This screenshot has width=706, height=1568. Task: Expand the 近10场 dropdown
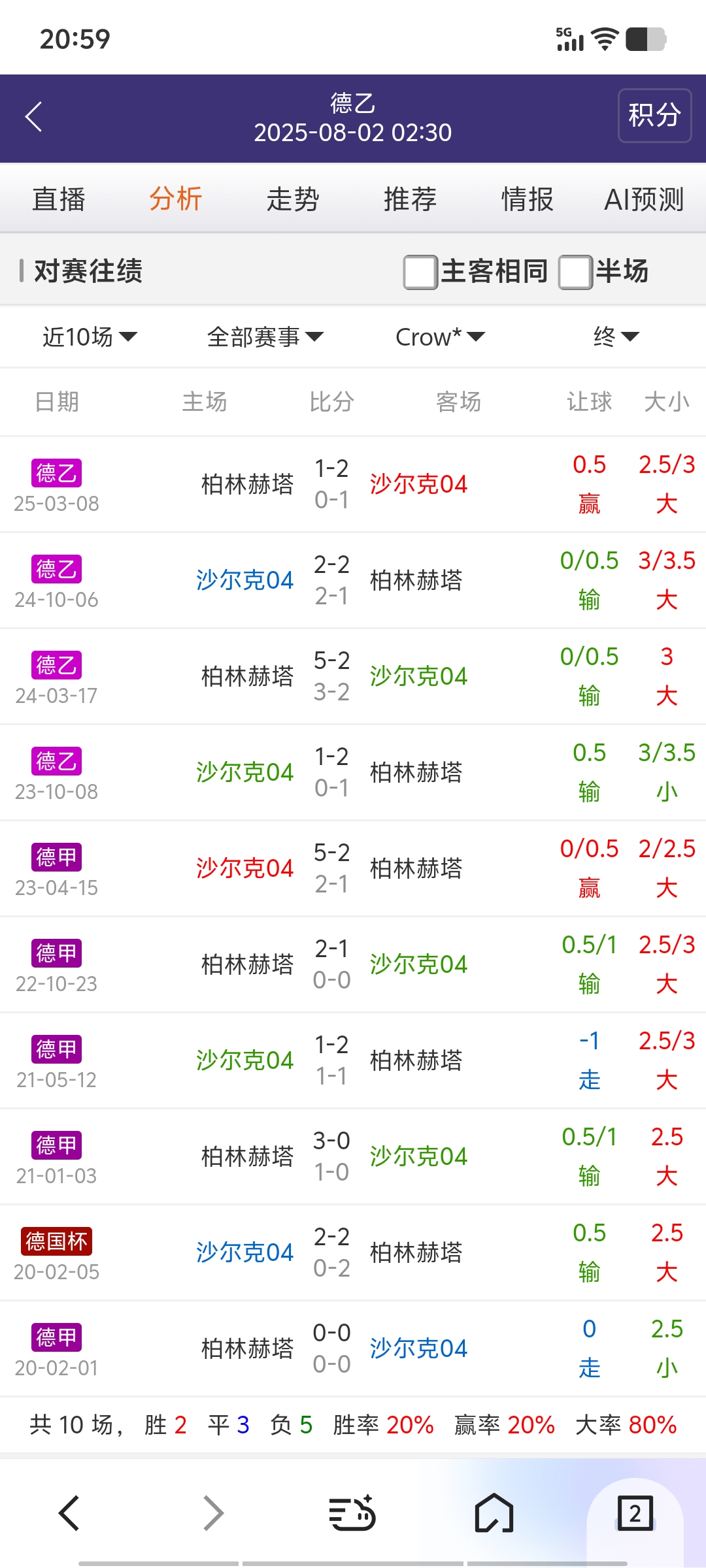pos(90,337)
